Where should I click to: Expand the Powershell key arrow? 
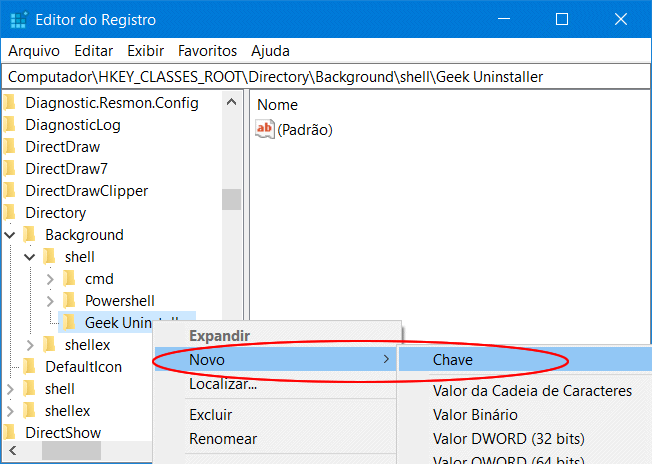tap(50, 301)
